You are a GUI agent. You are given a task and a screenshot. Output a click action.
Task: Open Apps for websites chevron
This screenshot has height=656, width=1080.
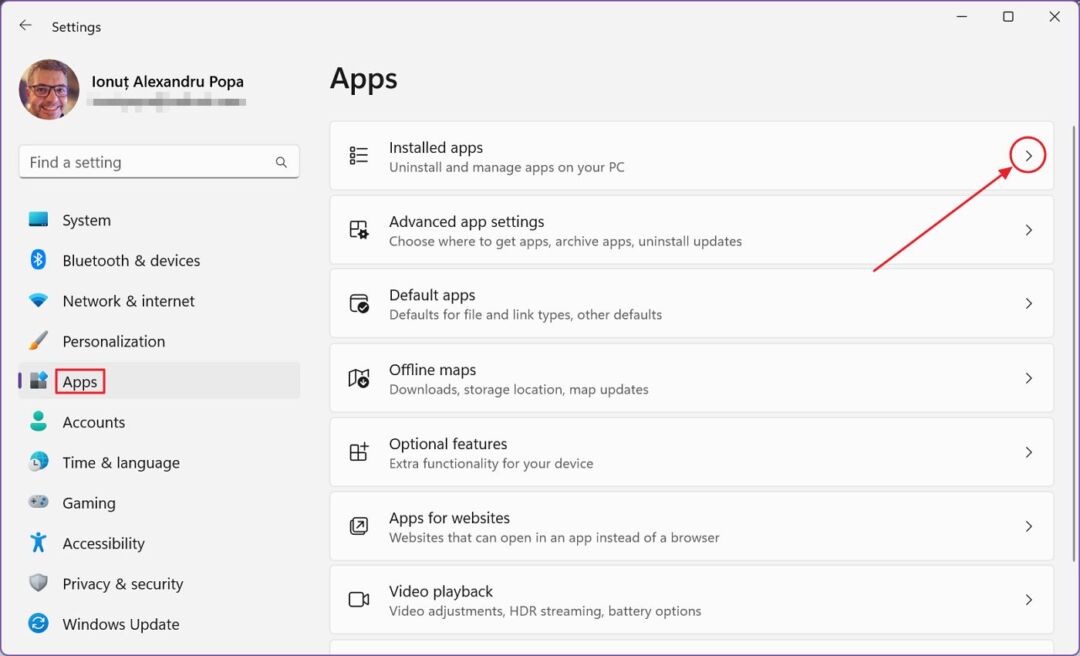click(1028, 526)
